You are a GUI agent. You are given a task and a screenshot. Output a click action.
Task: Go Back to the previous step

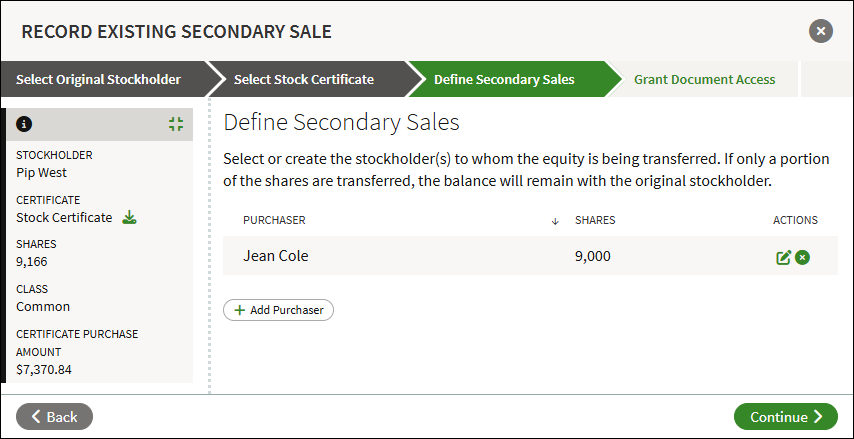point(54,417)
